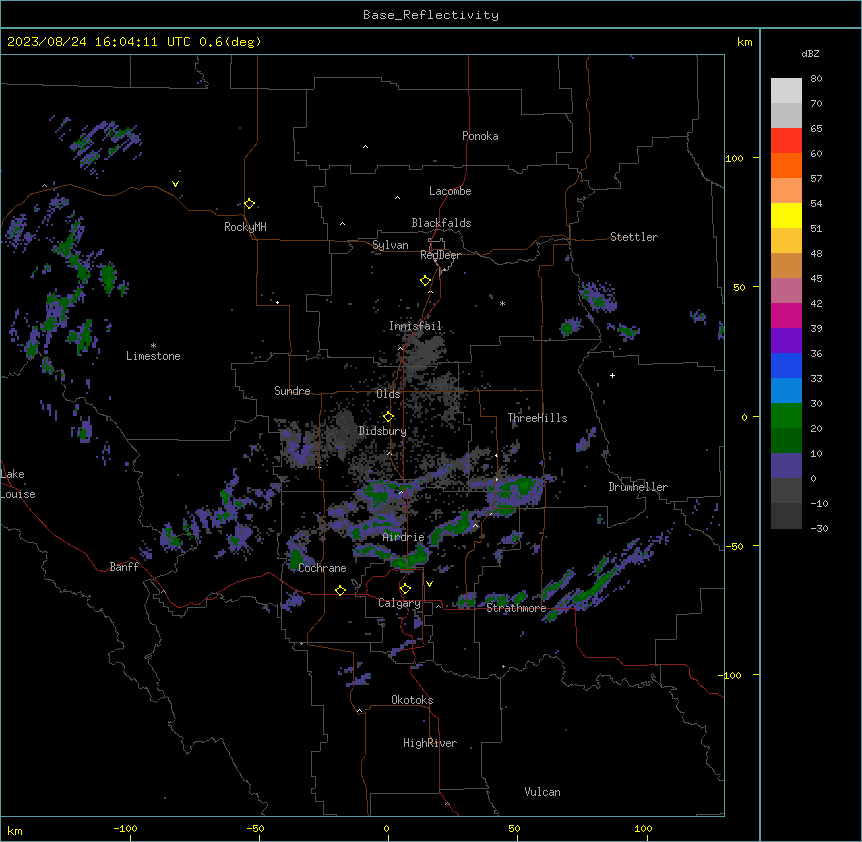Click the Okotoks city label
Screen dimensions: 862x842
[x=412, y=700]
